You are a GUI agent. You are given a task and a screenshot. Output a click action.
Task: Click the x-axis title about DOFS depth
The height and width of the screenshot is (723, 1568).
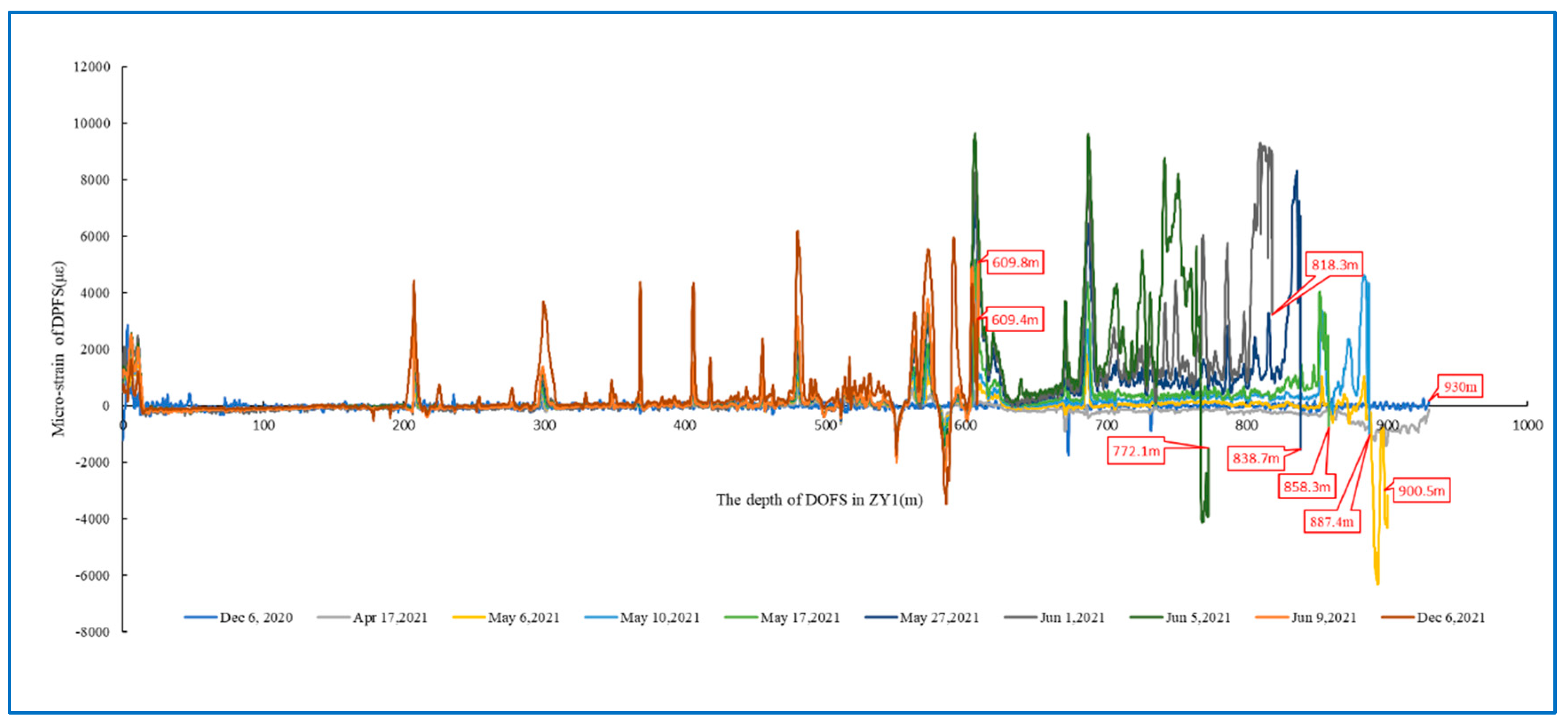coord(819,500)
